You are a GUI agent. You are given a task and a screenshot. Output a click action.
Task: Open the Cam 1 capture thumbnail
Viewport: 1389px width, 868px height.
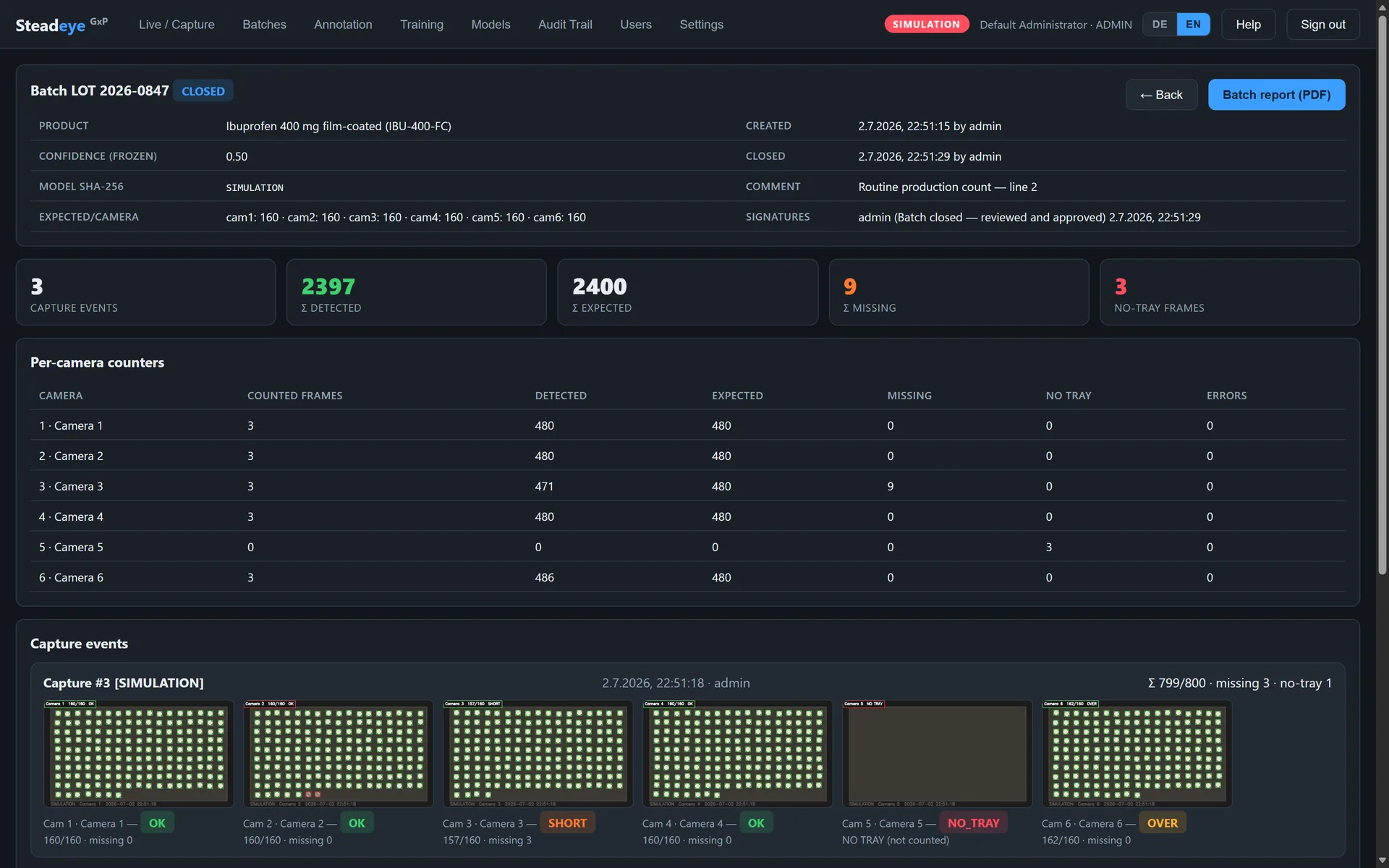point(139,754)
